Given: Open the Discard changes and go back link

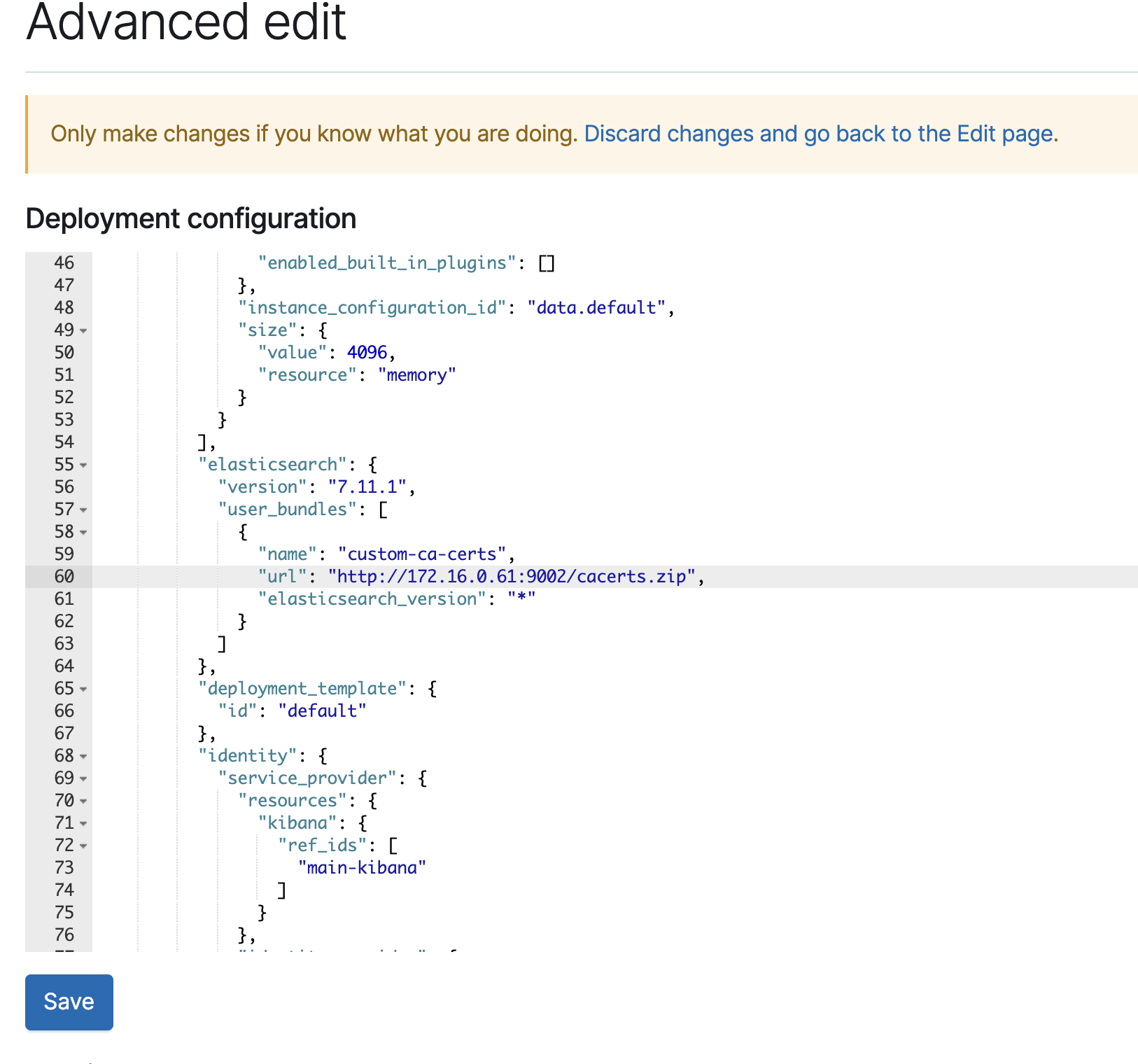Looking at the screenshot, I should [x=819, y=134].
